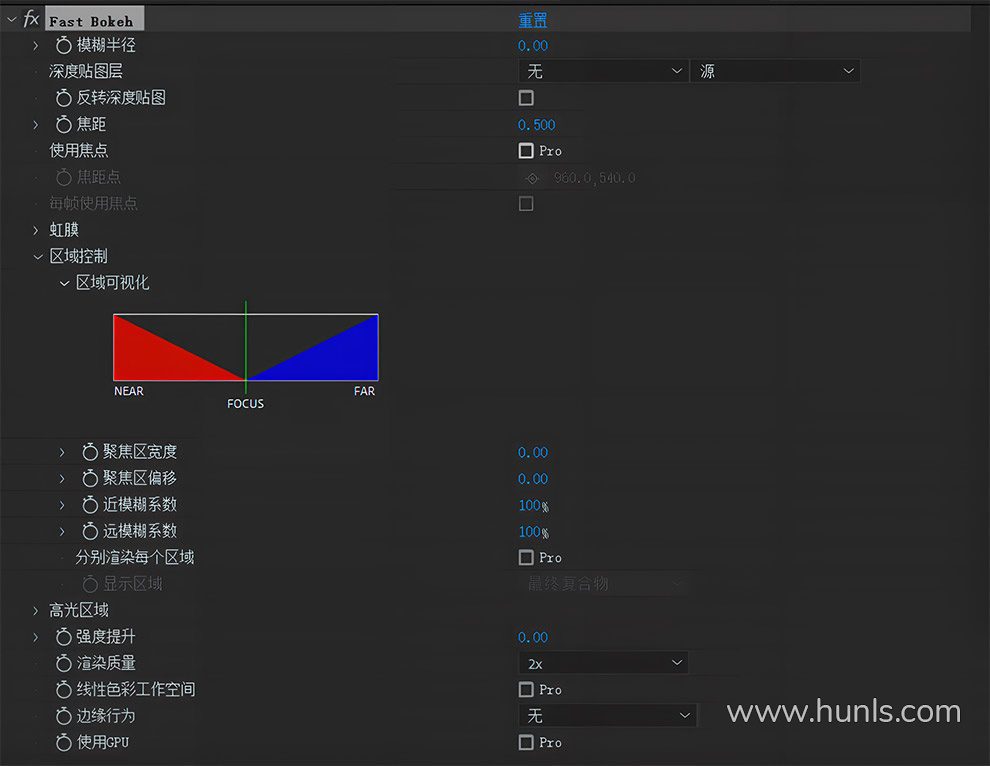
Task: Click the 使用焦点 property label
Action: (x=79, y=150)
